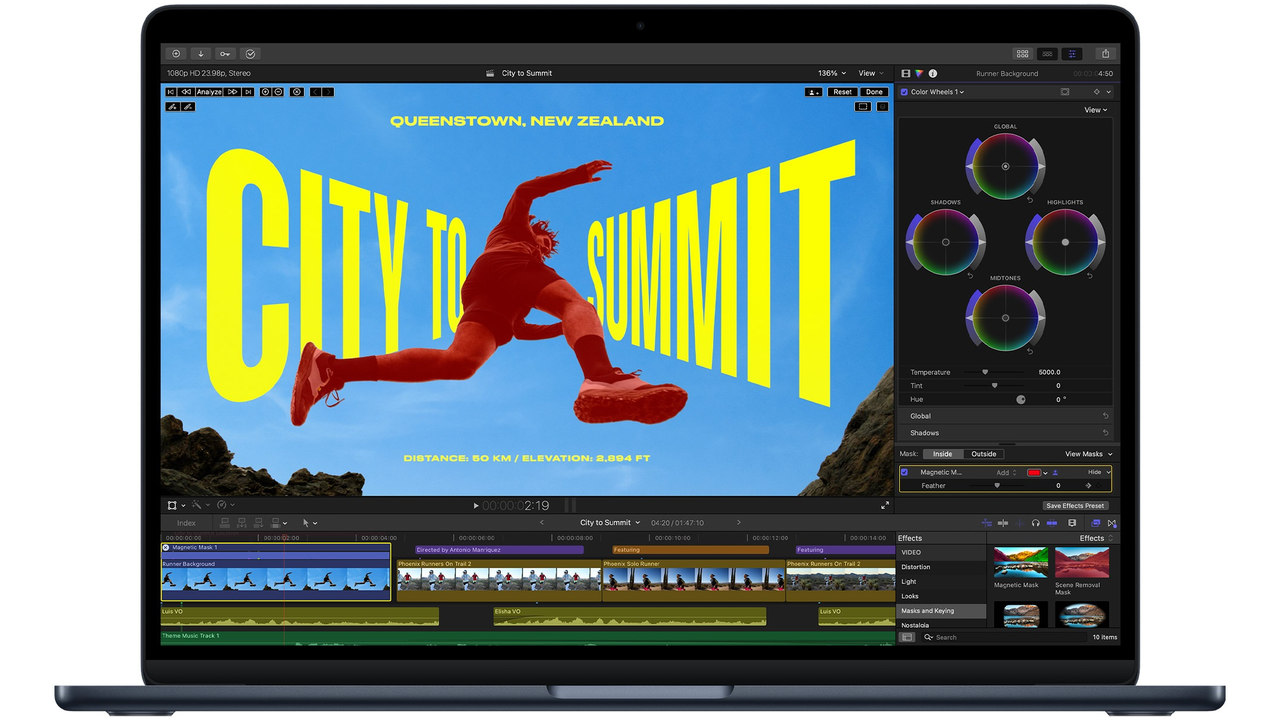Screen dimensions: 1280x720
Task: Click the share icon in the top right corner
Action: pos(1106,53)
